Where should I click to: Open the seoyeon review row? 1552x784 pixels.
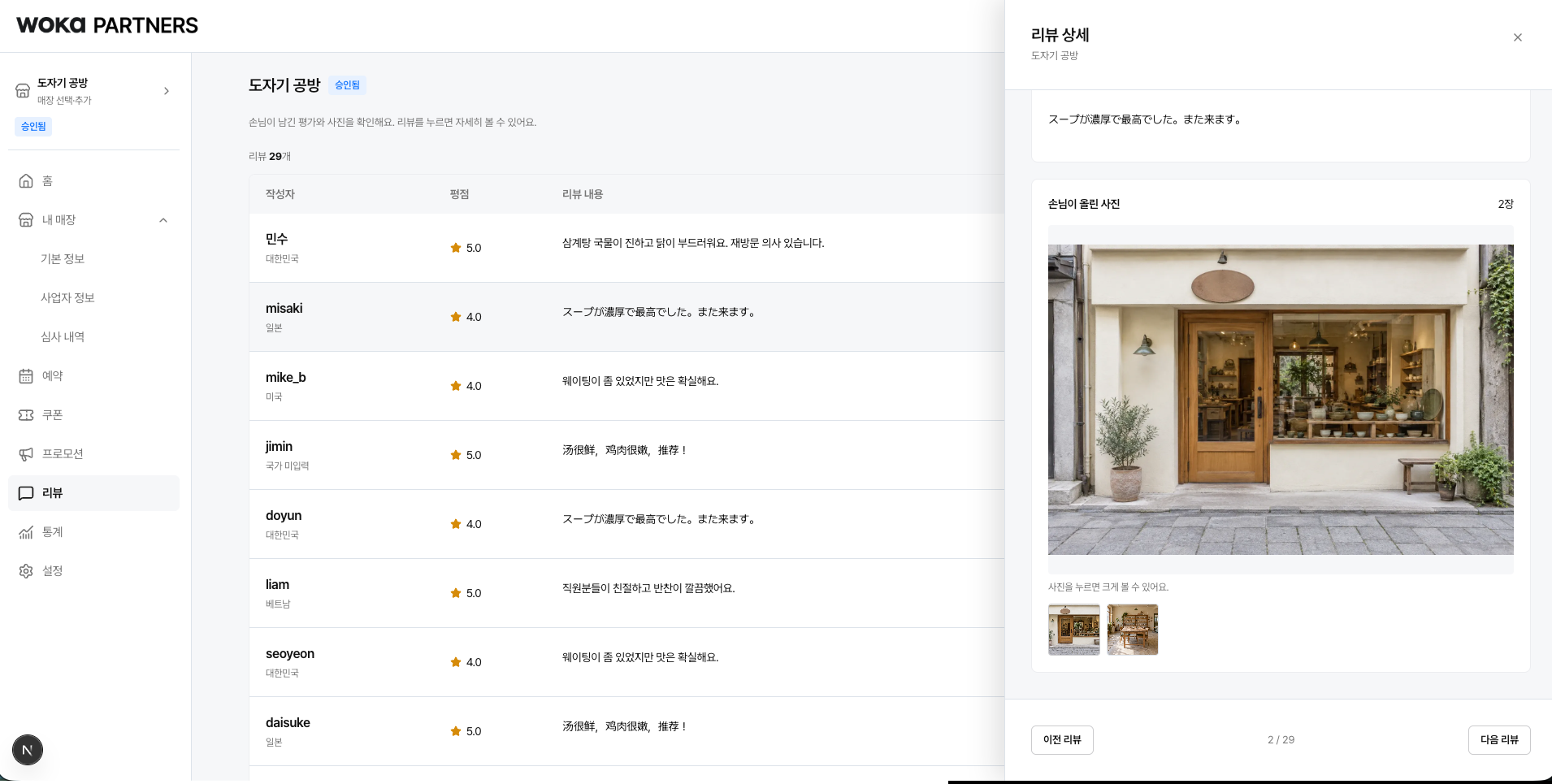[626, 662]
